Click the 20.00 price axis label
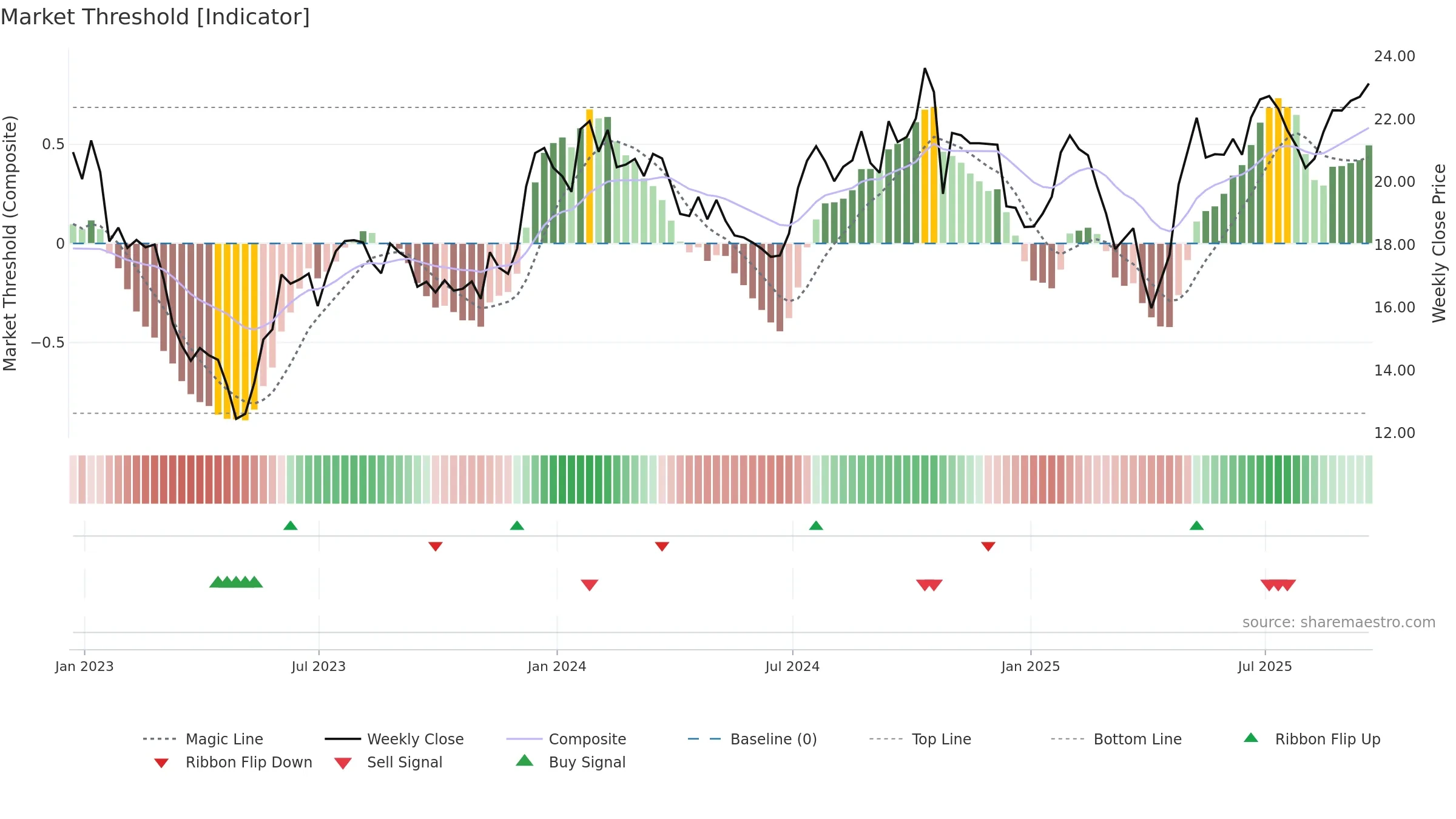The width and height of the screenshot is (1456, 819). coord(1395,181)
